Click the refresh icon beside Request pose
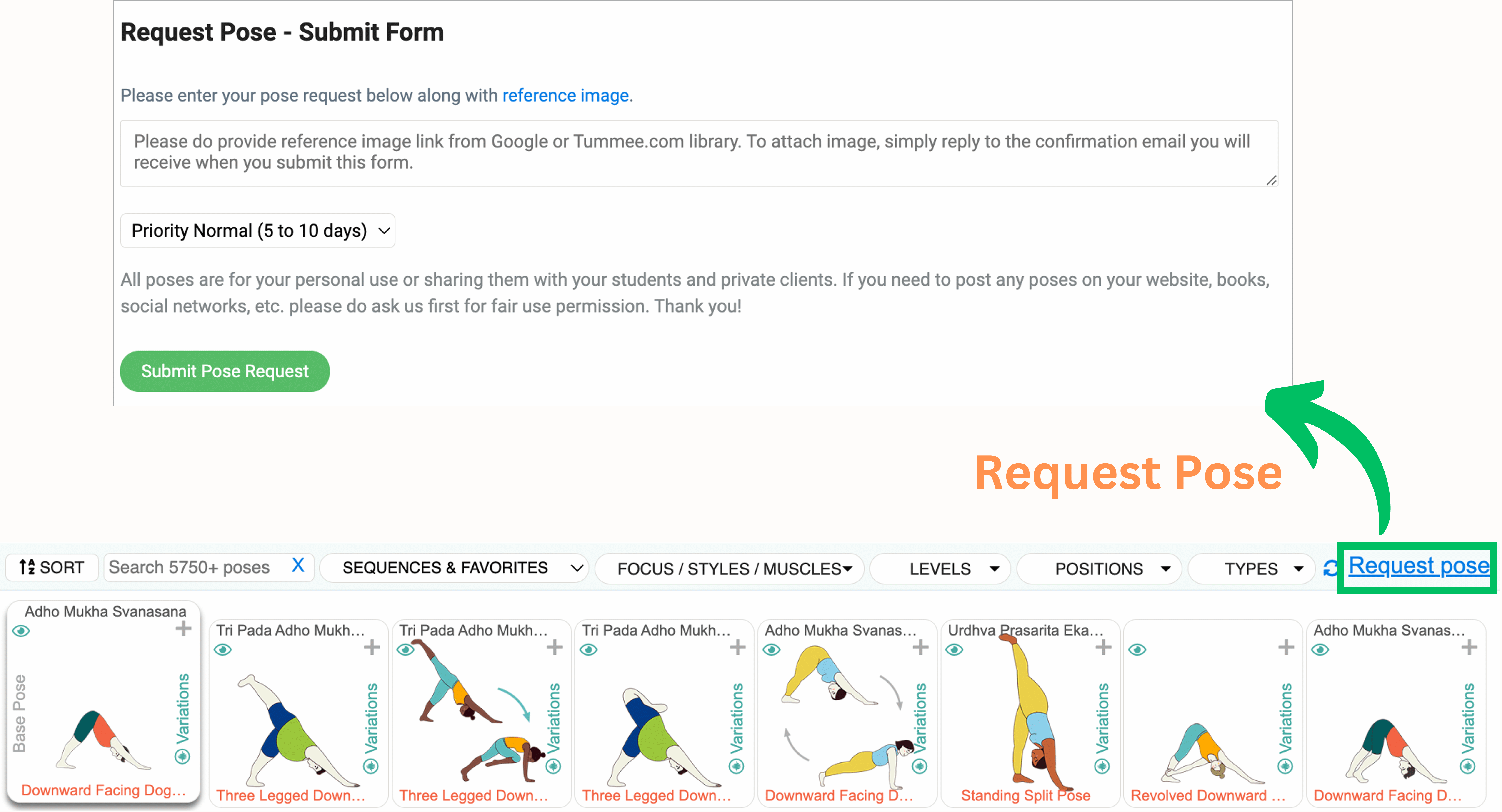The width and height of the screenshot is (1502, 812). (x=1330, y=568)
